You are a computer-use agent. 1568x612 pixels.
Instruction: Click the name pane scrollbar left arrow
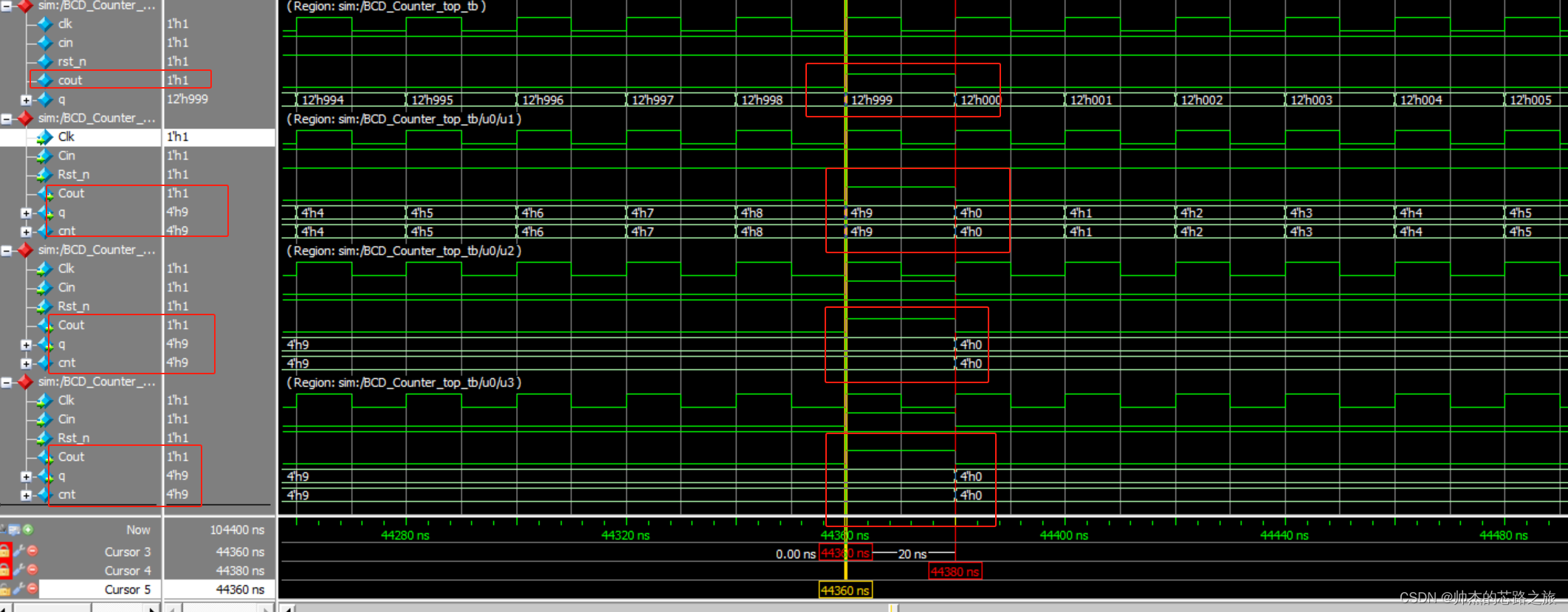pyautogui.click(x=6, y=608)
